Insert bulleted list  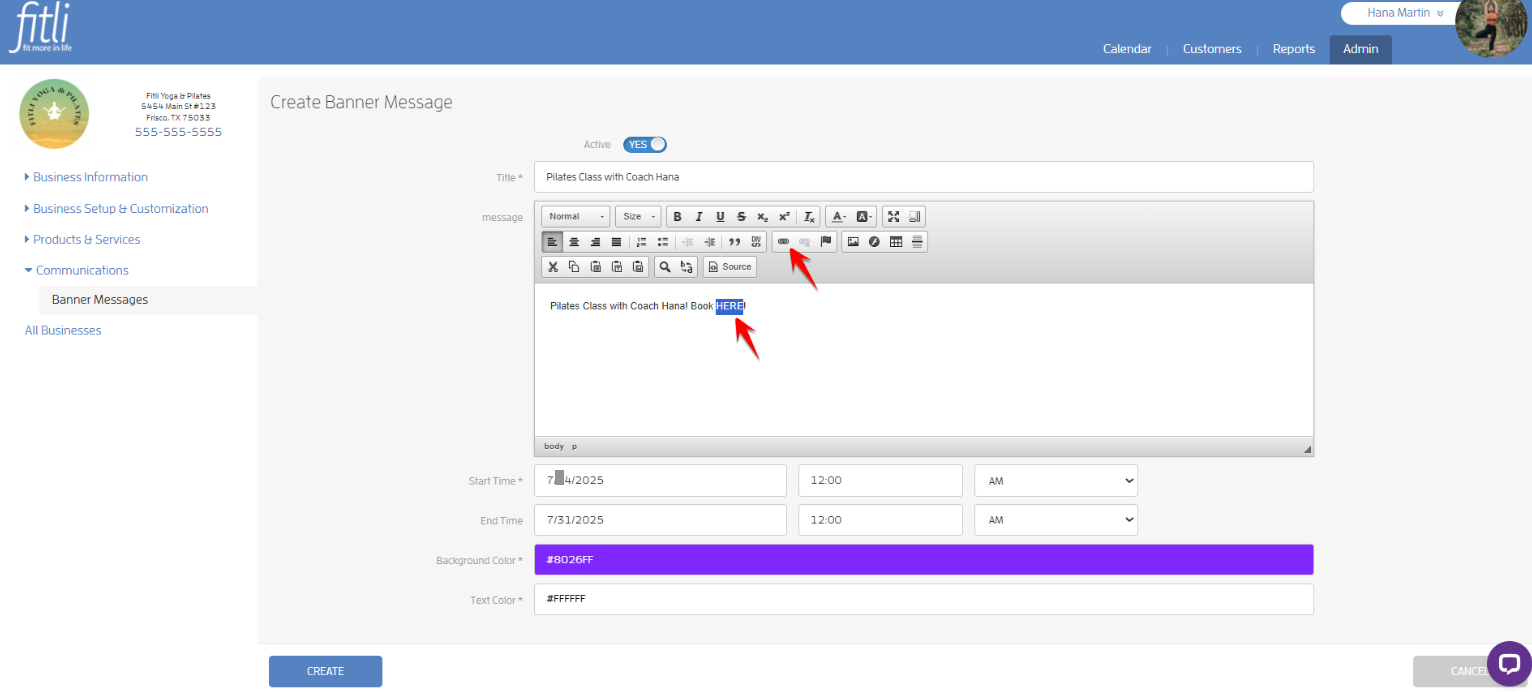663,242
